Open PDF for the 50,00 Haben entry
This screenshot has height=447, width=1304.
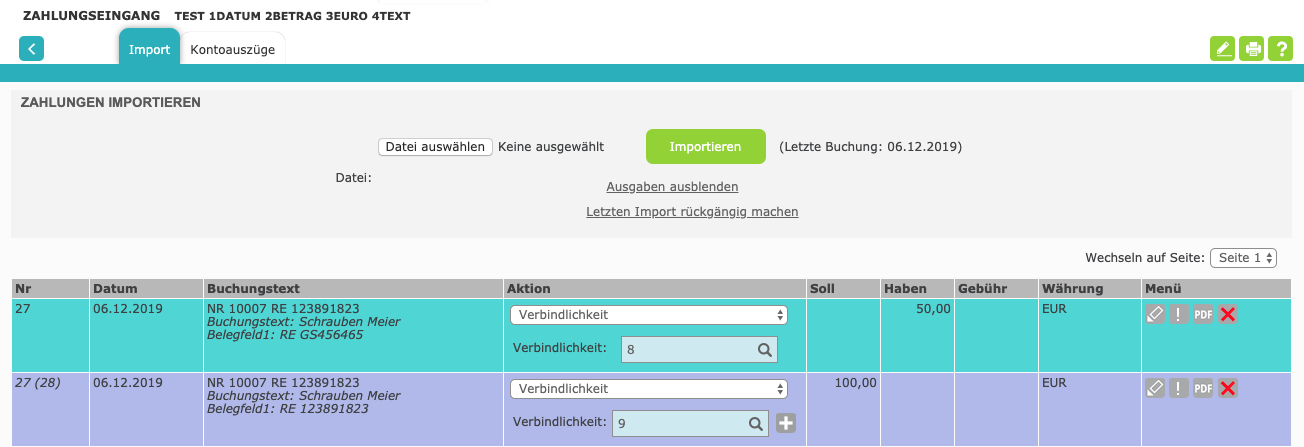[x=1203, y=314]
